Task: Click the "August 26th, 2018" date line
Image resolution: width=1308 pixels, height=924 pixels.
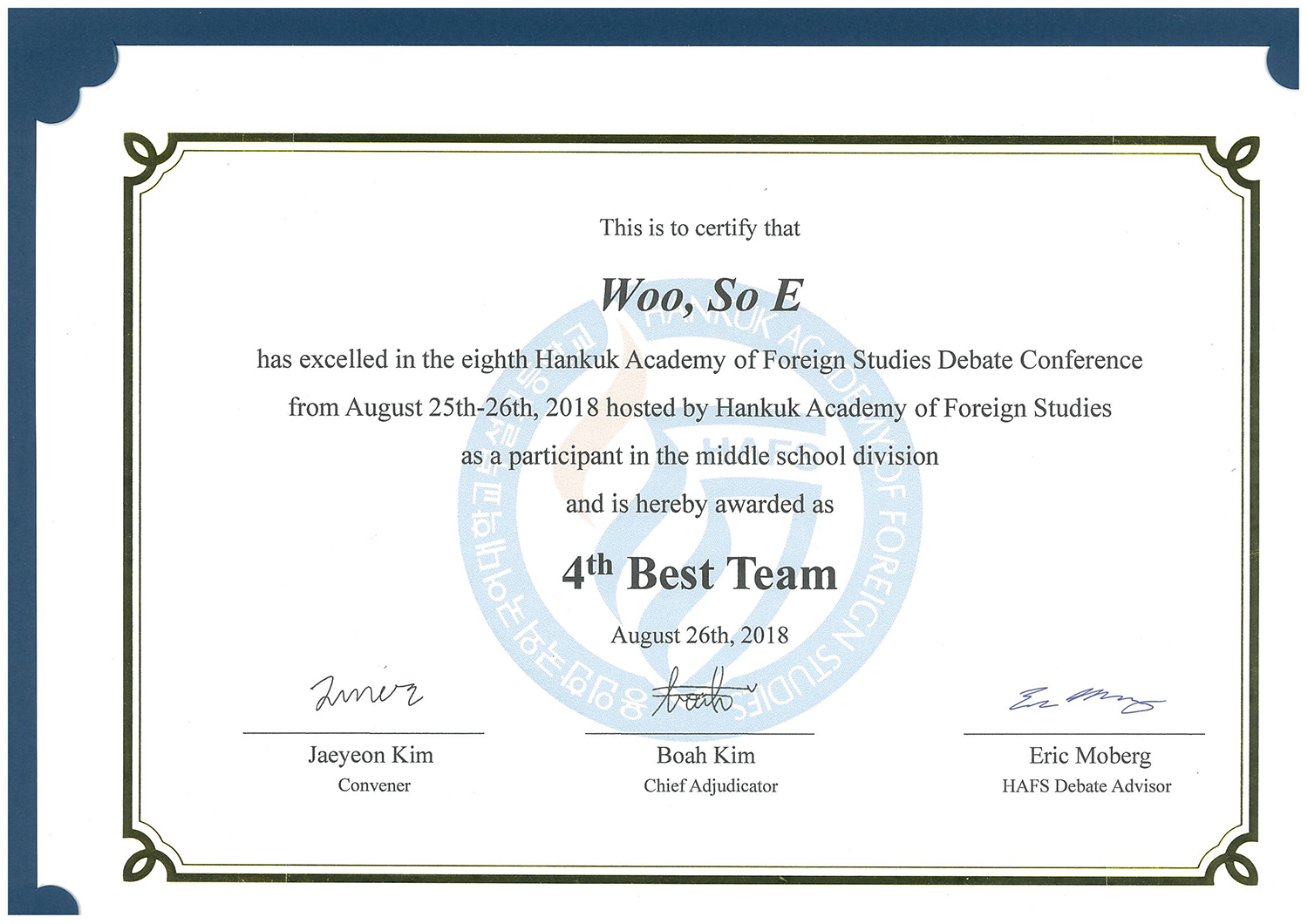Action: [699, 635]
